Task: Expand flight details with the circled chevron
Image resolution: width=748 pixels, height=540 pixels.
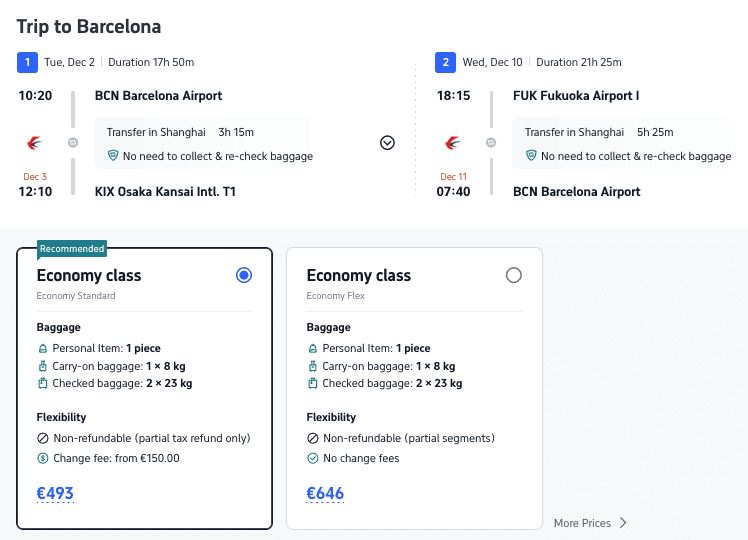Action: 388,143
